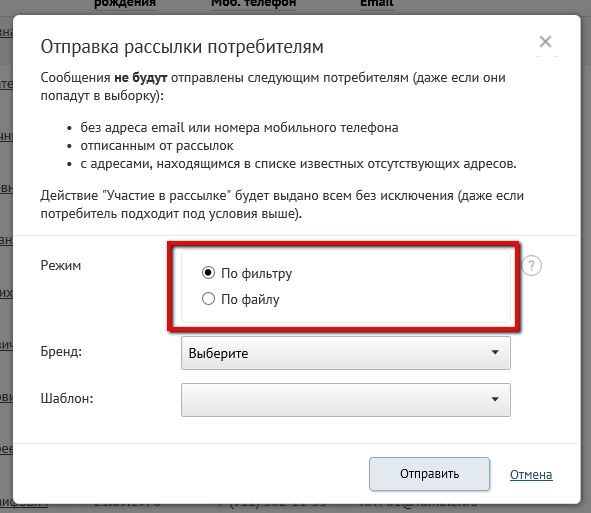Click the Отправить button
This screenshot has height=513, width=591.
coord(429,474)
